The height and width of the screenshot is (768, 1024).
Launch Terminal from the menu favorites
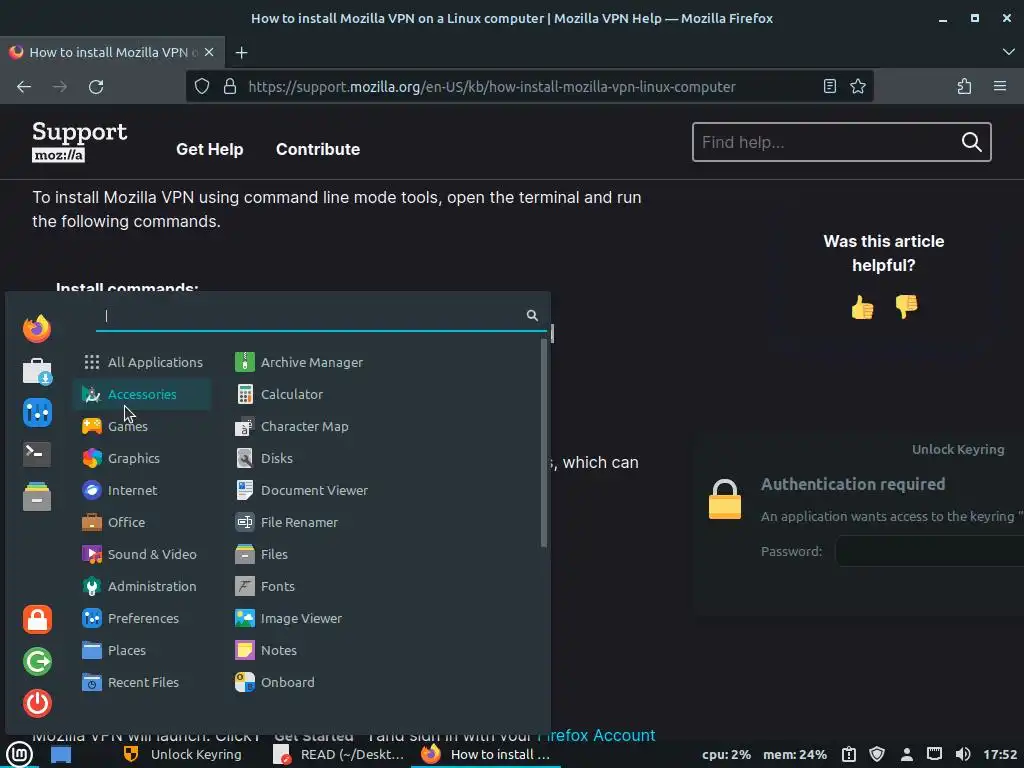click(x=37, y=454)
